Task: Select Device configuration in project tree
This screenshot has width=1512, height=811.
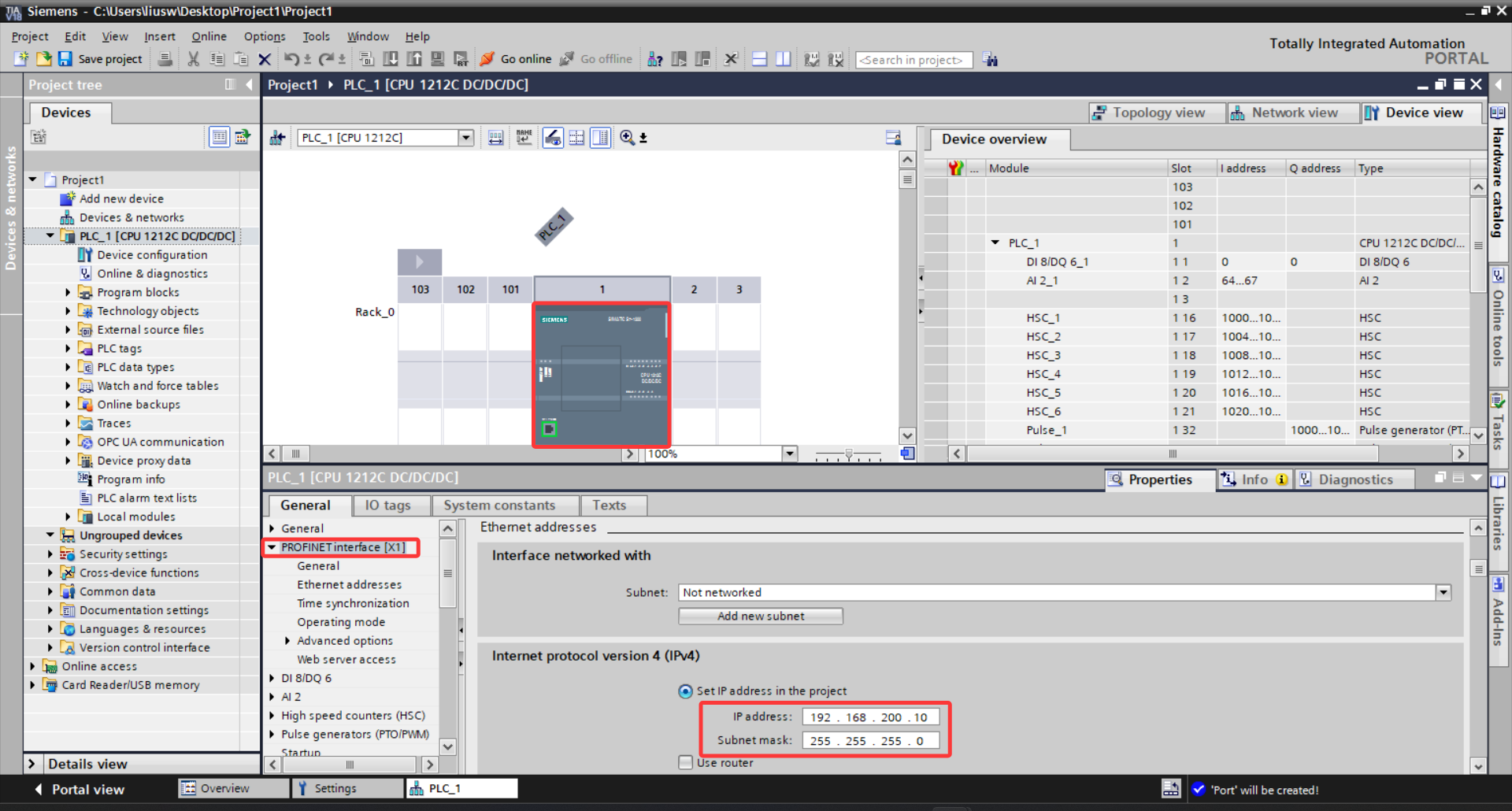Action: point(152,255)
